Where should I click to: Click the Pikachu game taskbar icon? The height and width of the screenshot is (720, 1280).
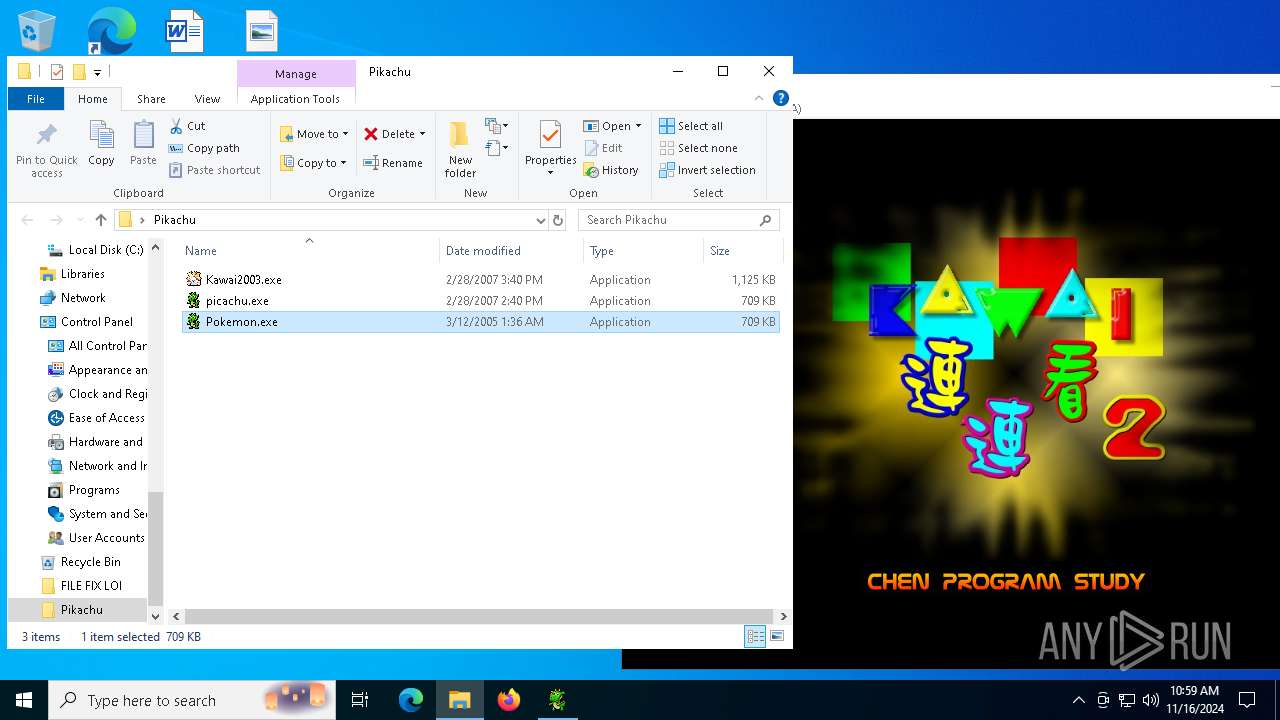[x=557, y=700]
